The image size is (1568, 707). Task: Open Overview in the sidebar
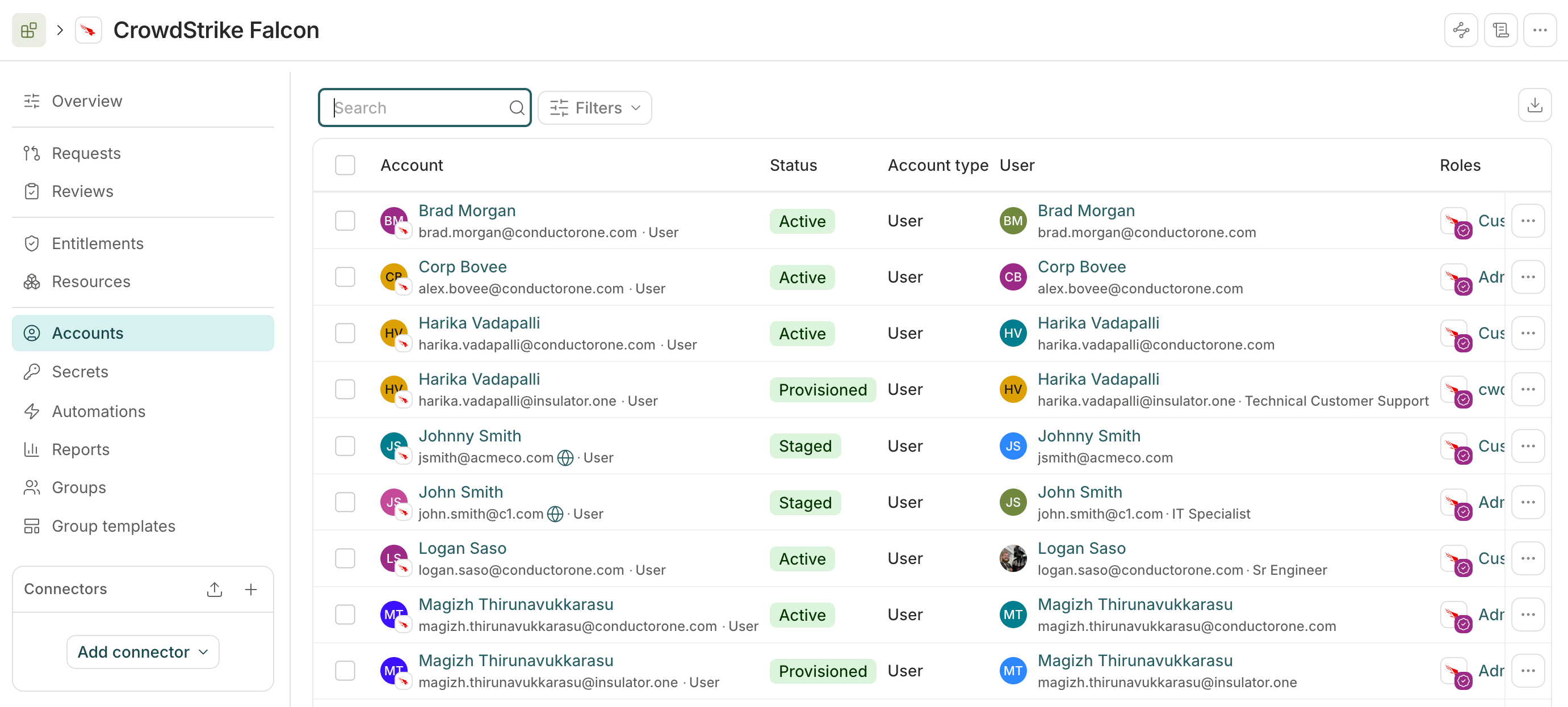coord(143,101)
